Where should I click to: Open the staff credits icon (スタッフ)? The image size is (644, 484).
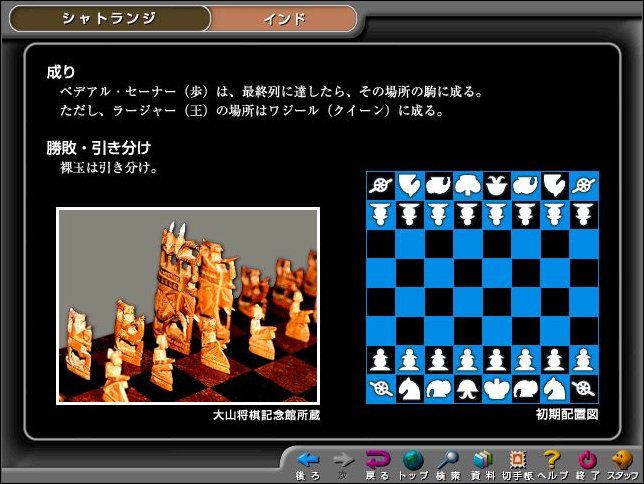tap(621, 462)
